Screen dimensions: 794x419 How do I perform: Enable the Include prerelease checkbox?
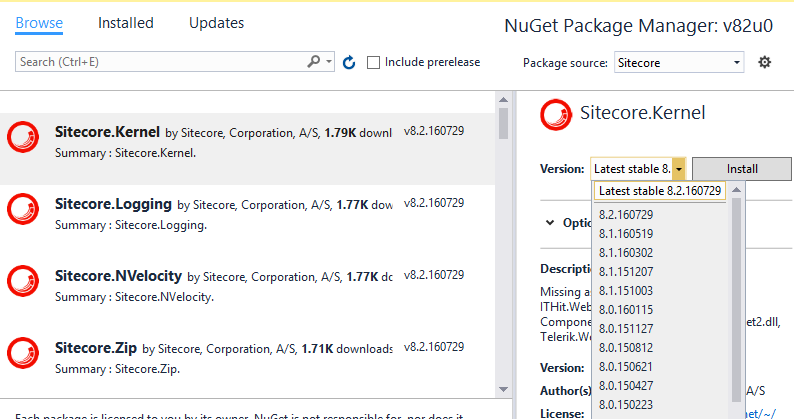[373, 62]
